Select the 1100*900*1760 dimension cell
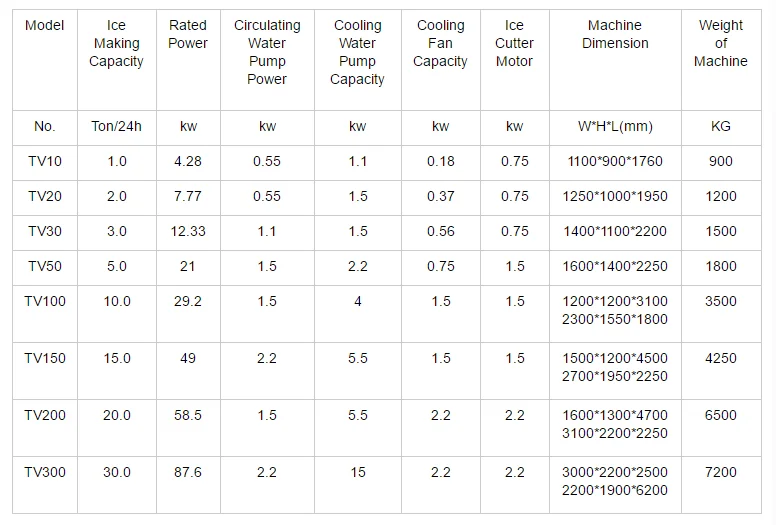The width and height of the screenshot is (776, 525). [615, 161]
